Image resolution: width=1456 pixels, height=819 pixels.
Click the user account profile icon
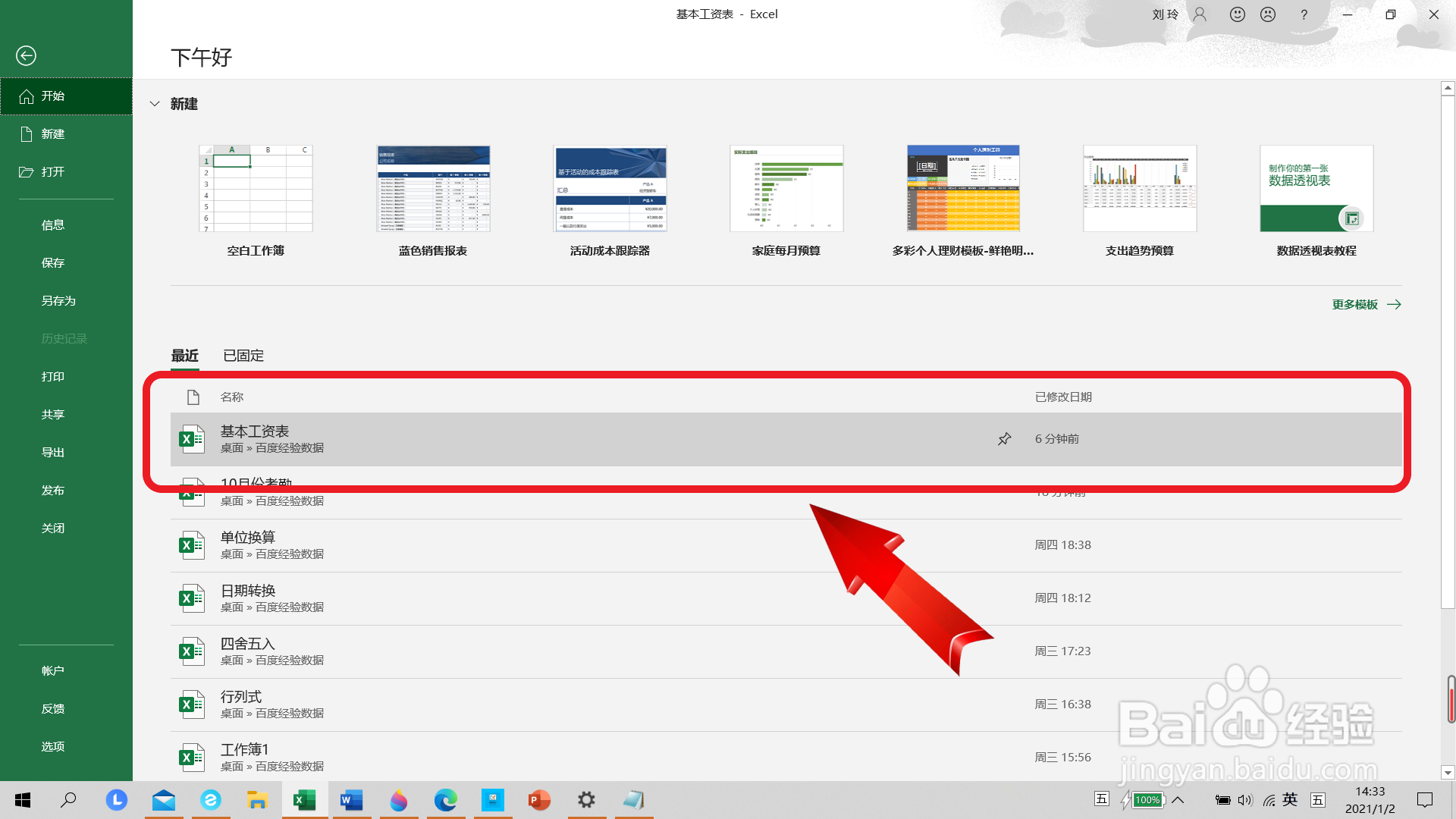[x=1200, y=14]
